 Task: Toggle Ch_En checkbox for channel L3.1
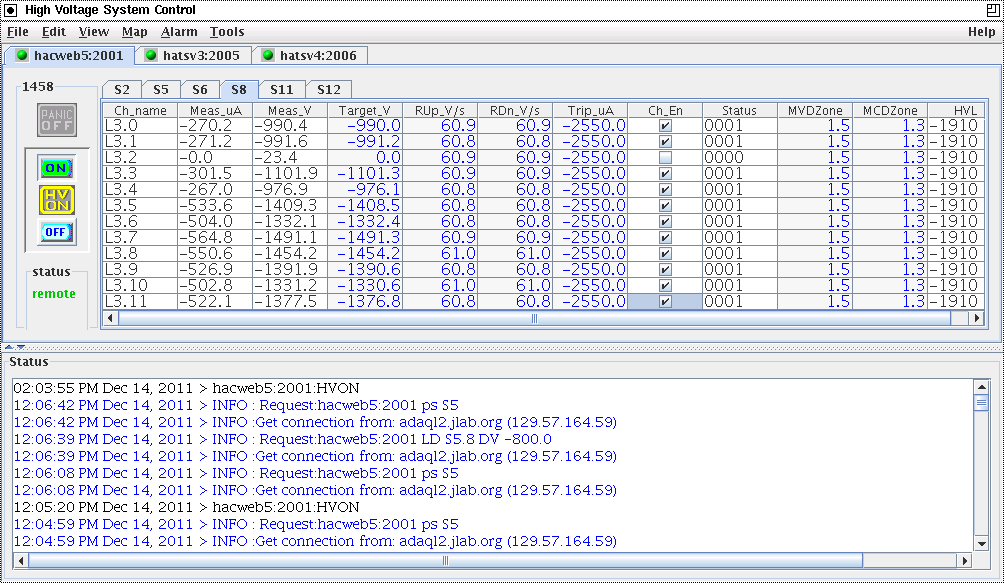click(x=665, y=142)
